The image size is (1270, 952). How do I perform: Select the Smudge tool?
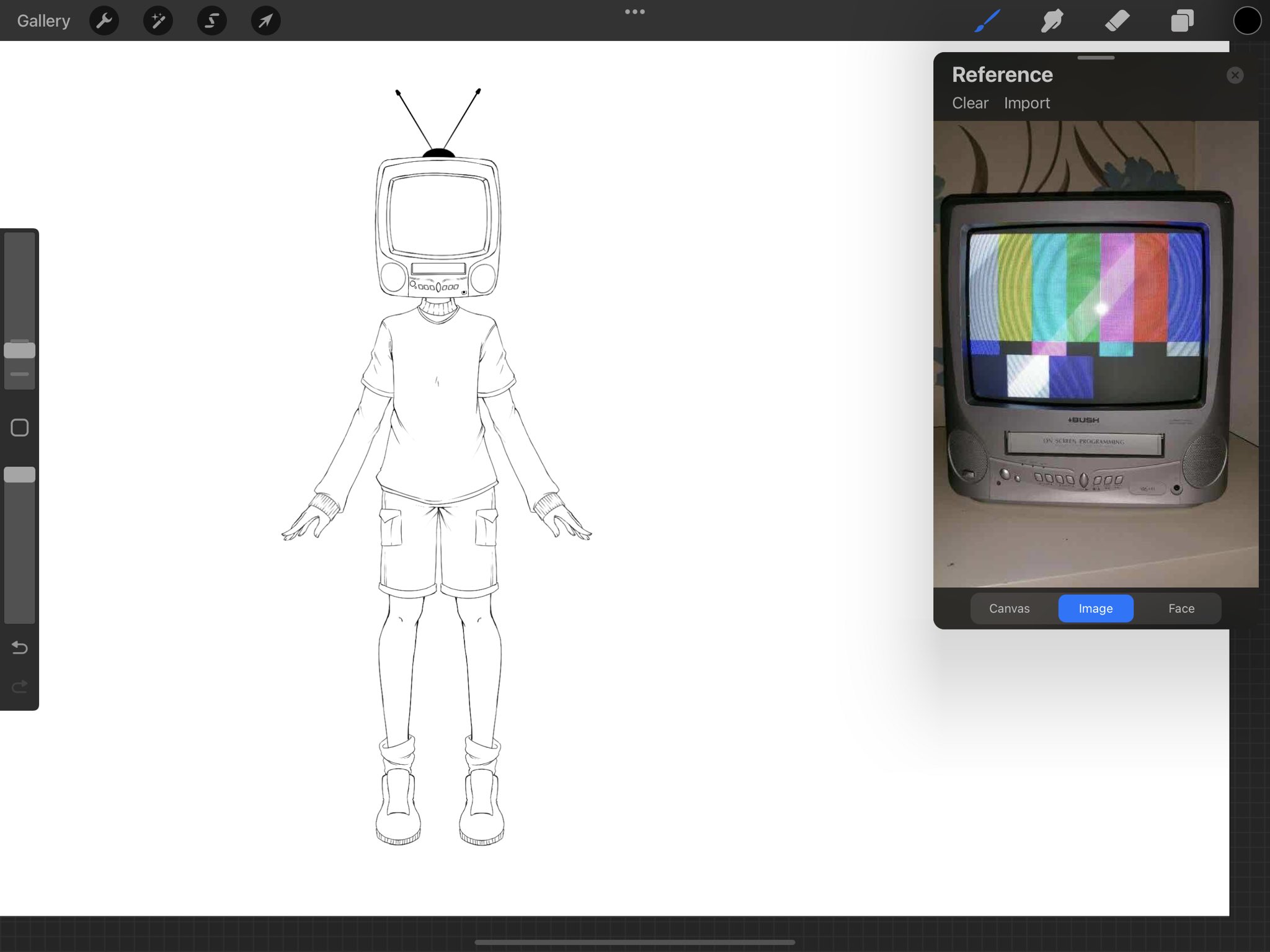point(1052,21)
